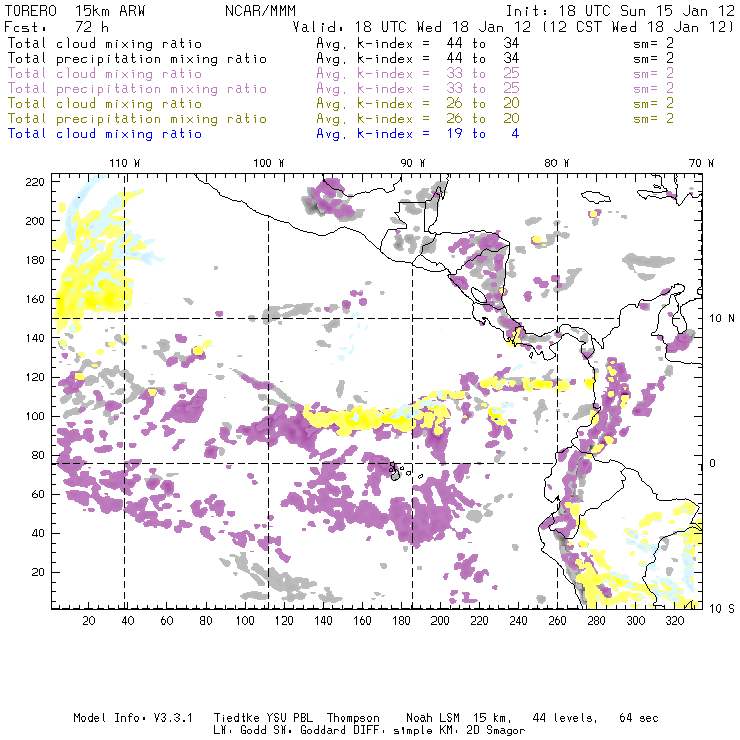Click the purple 'Total precipitation mixing ratio' legend row
Image resolution: width=740 pixels, height=740 pixels.
coord(137,89)
